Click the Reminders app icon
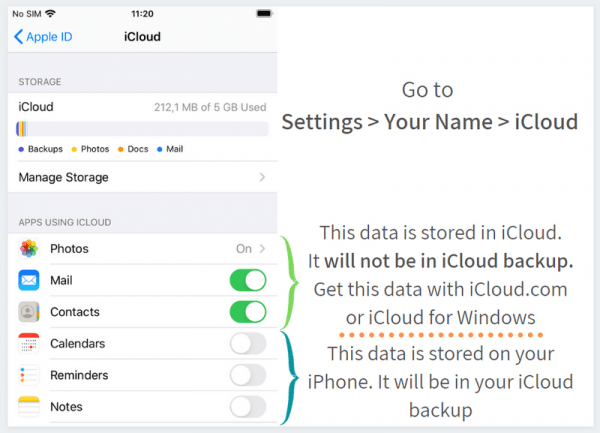The height and width of the screenshot is (433, 600). point(29,375)
